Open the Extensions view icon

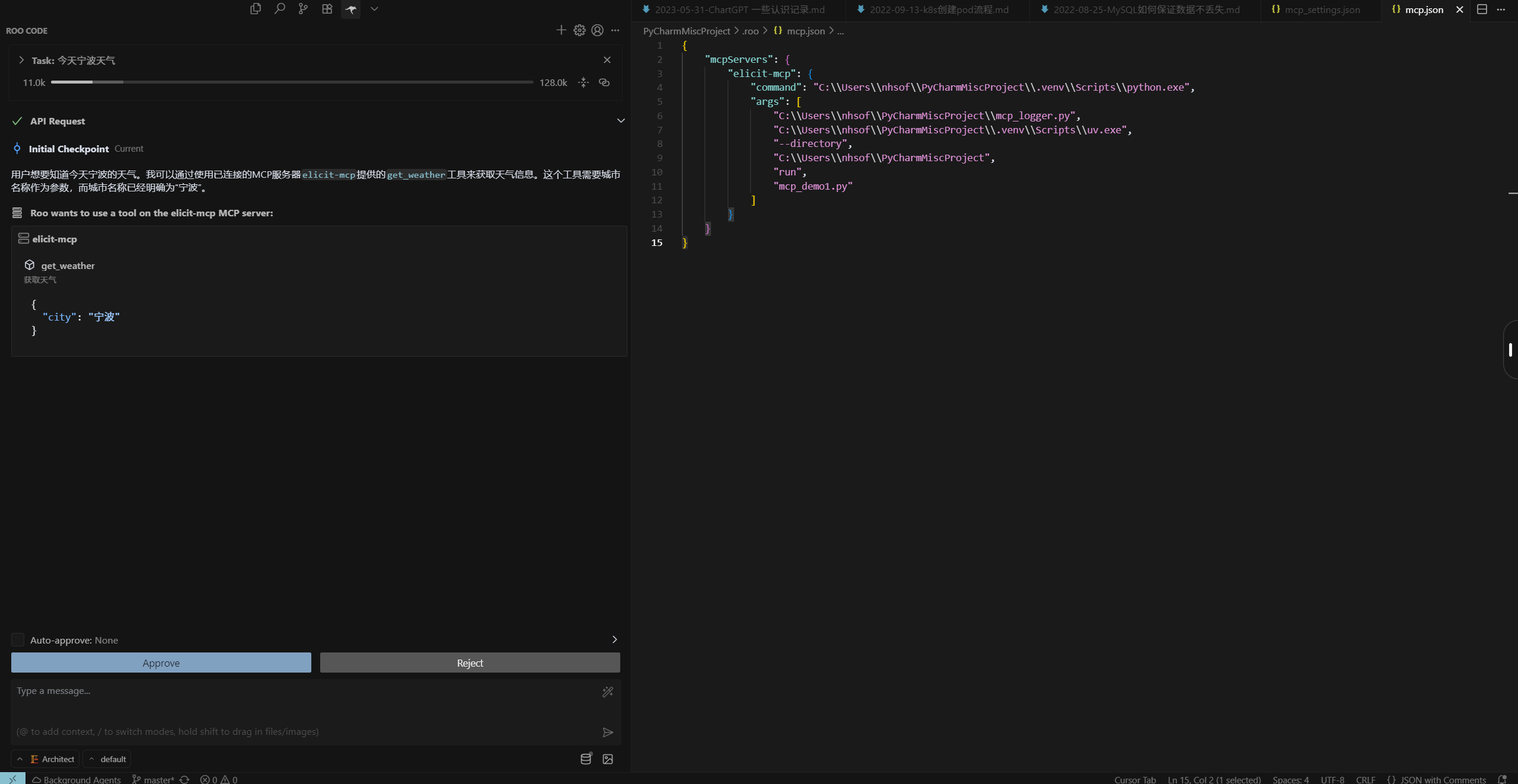pyautogui.click(x=327, y=9)
